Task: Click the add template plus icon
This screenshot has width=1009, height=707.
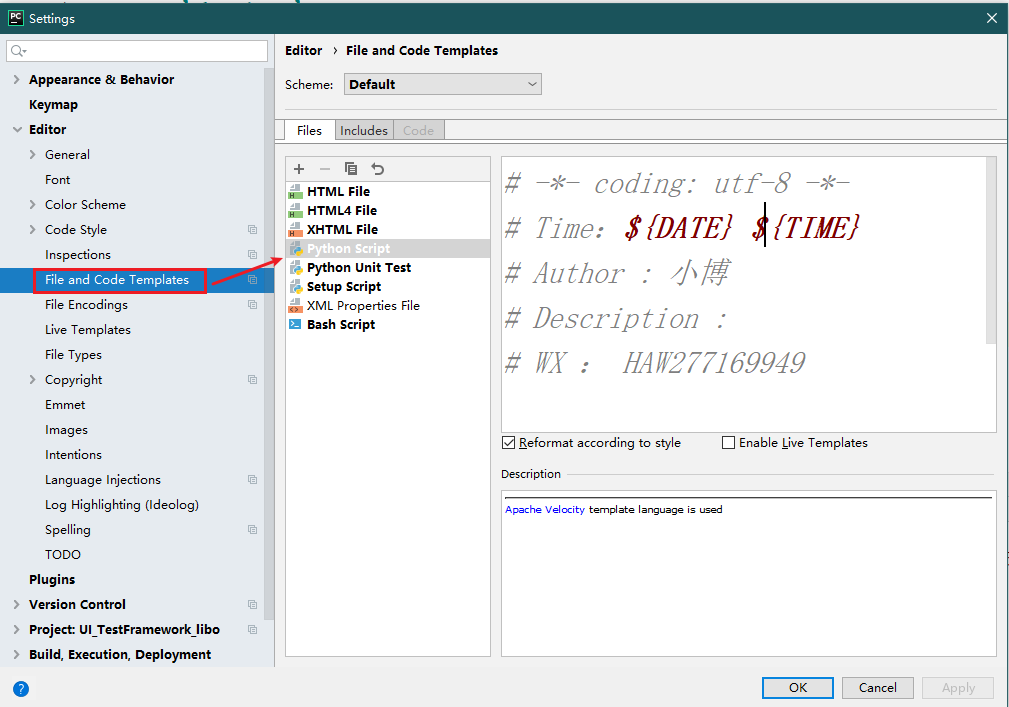Action: 299,169
